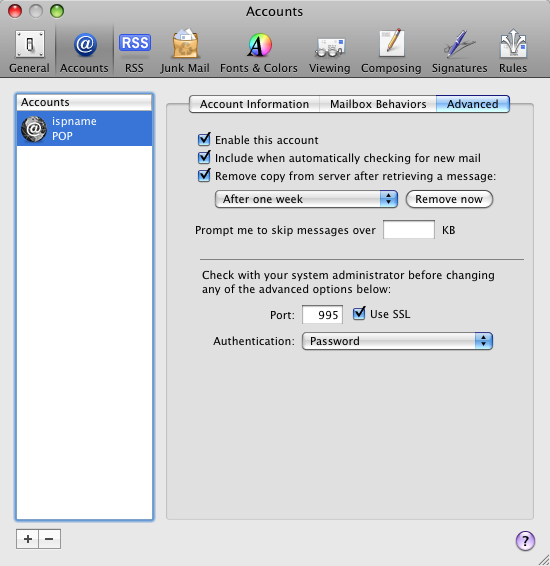The width and height of the screenshot is (550, 566).
Task: Switch to the Mailbox Behaviors tab
Action: [378, 104]
